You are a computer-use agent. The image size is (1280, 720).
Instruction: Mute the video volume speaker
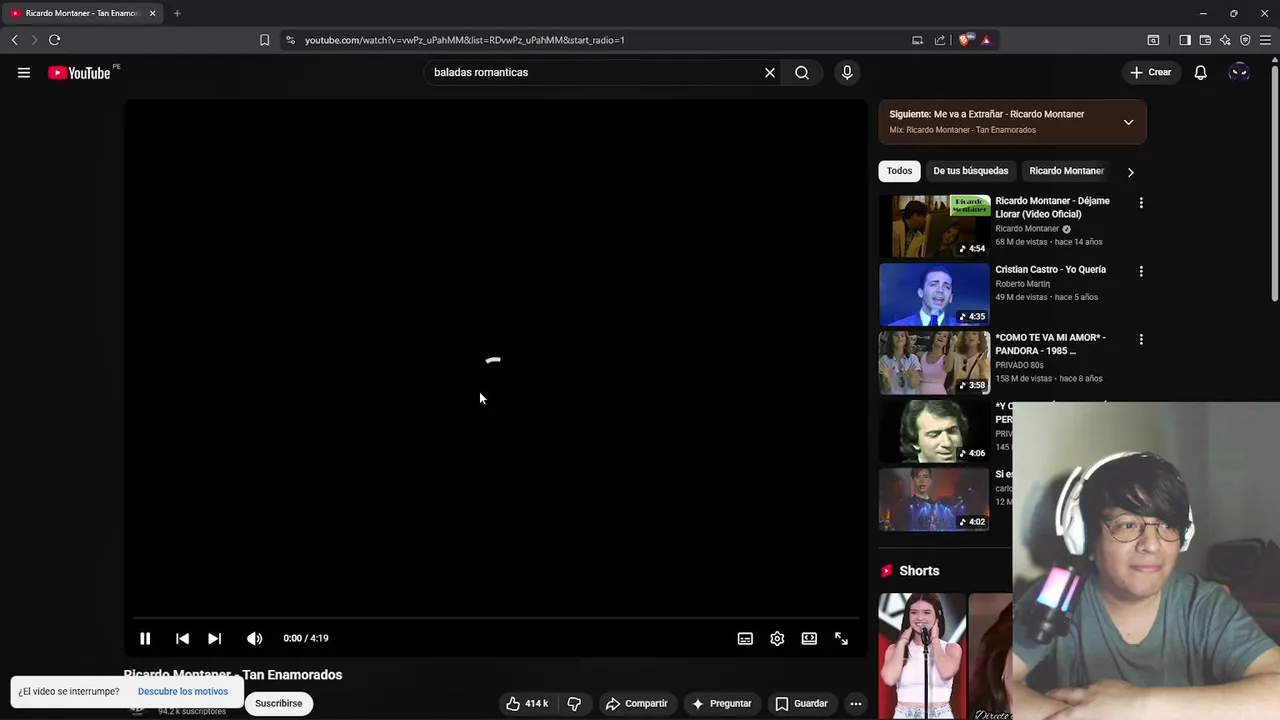coord(255,638)
